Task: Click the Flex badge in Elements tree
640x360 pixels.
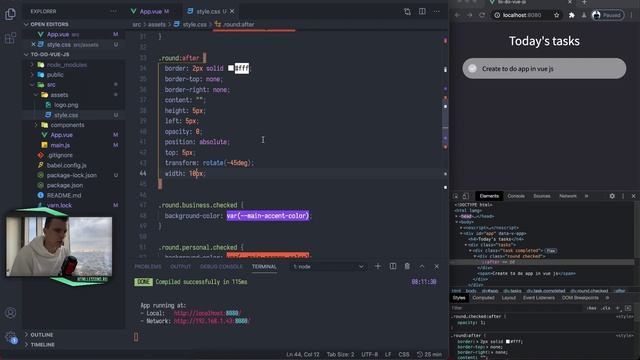Action: click(551, 251)
